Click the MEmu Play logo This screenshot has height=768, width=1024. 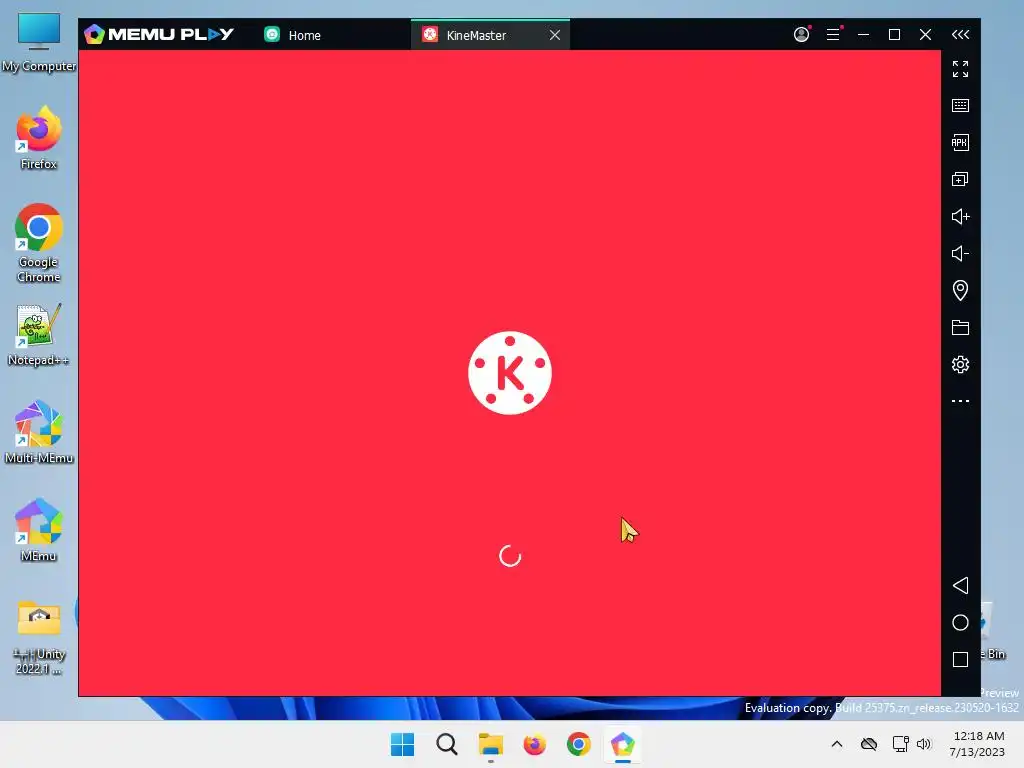click(159, 34)
